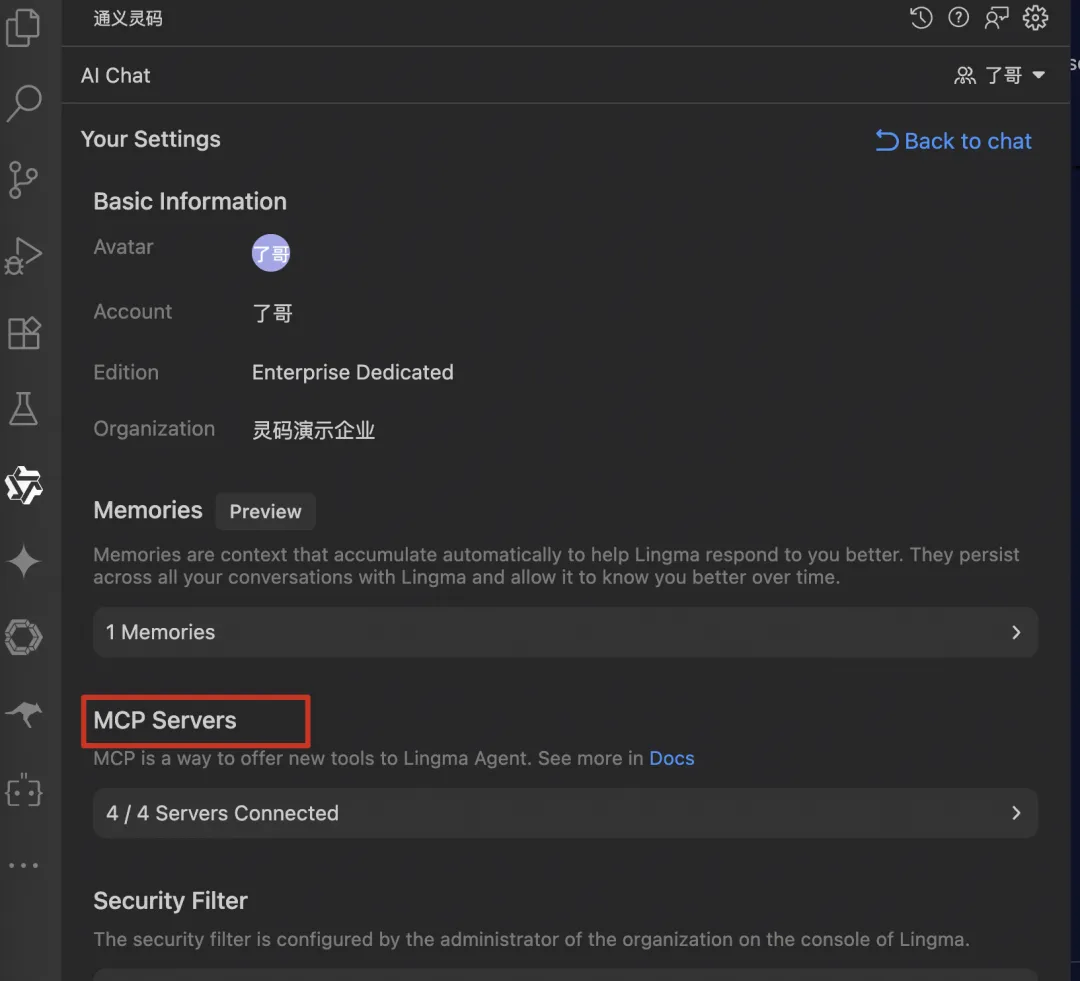The image size is (1080, 981).
Task: Open the Testing flask icon
Action: coord(23,409)
